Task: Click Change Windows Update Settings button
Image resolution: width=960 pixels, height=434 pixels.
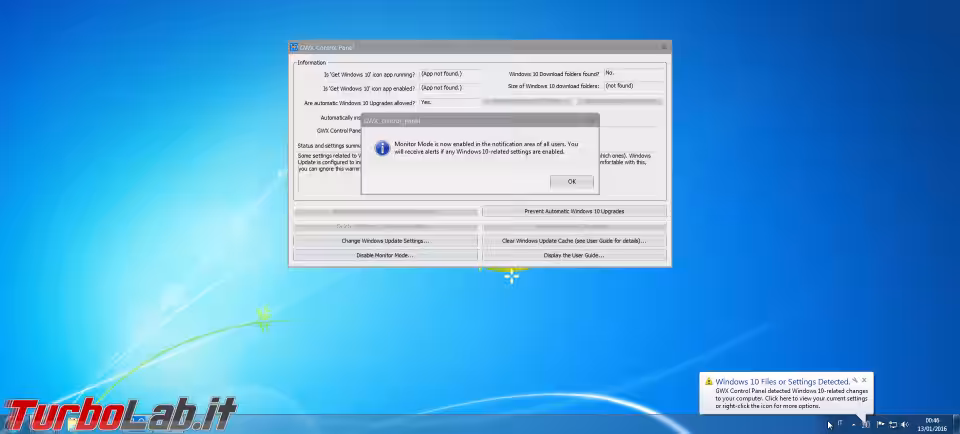Action: point(386,241)
